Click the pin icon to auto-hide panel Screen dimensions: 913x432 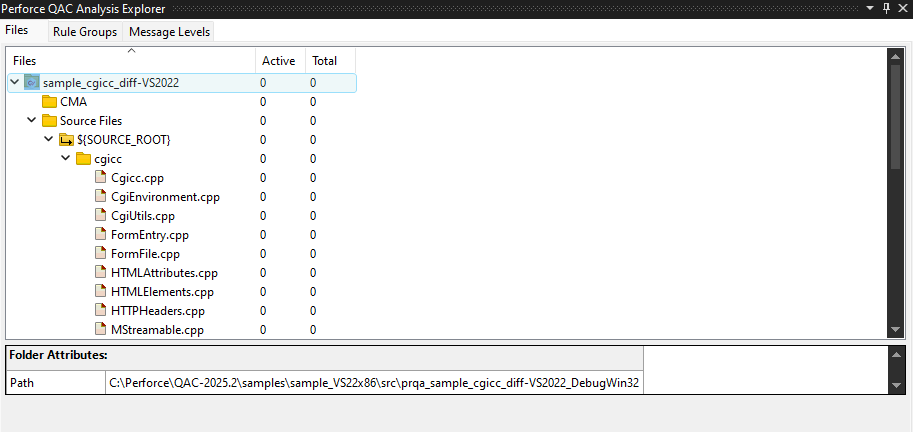tap(886, 8)
